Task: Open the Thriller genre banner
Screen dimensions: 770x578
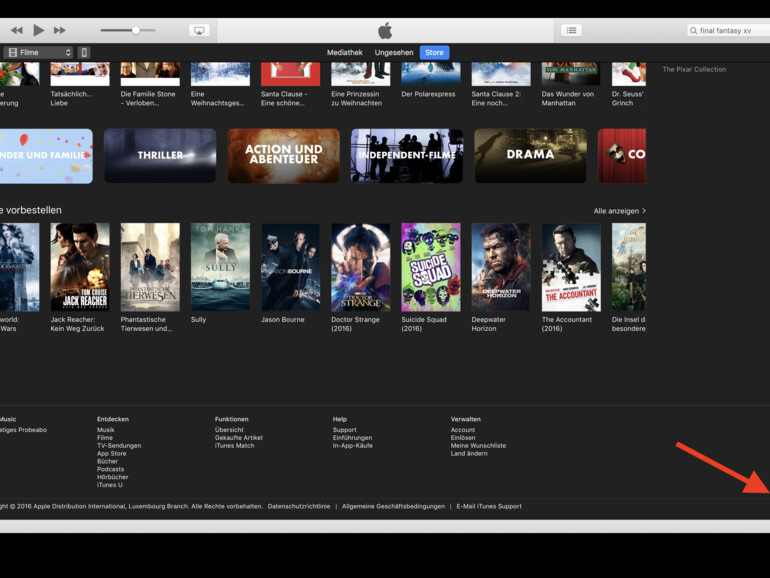Action: click(160, 156)
